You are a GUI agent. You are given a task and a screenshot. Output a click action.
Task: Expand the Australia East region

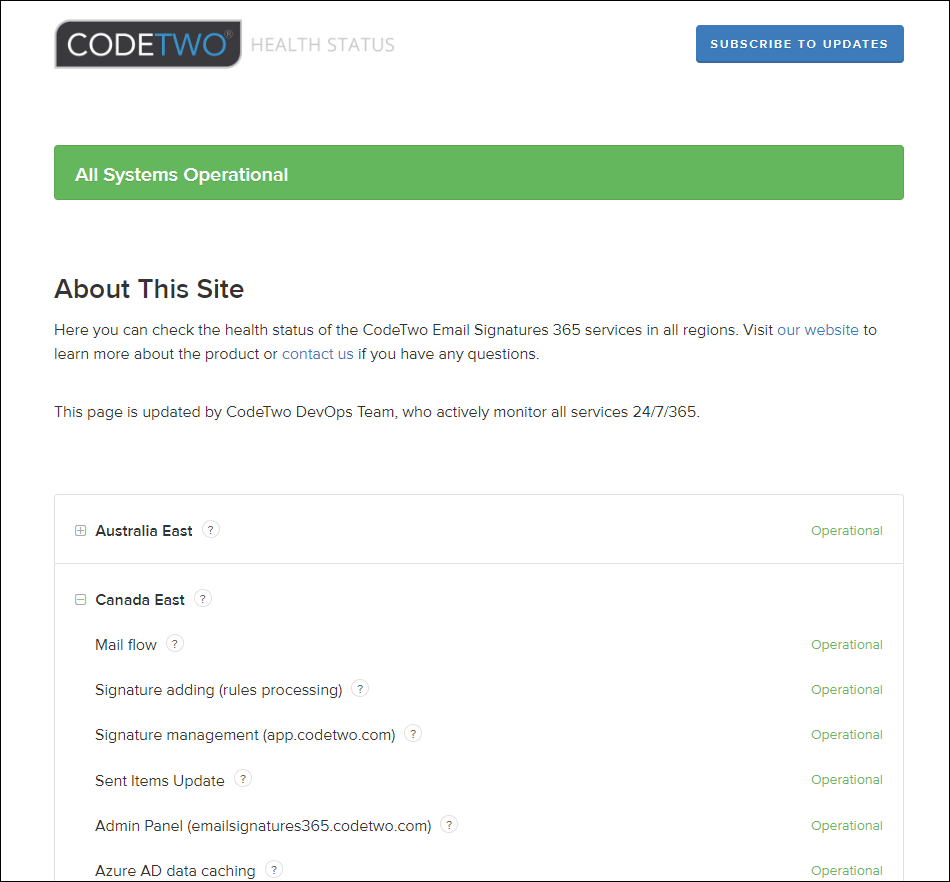point(80,531)
